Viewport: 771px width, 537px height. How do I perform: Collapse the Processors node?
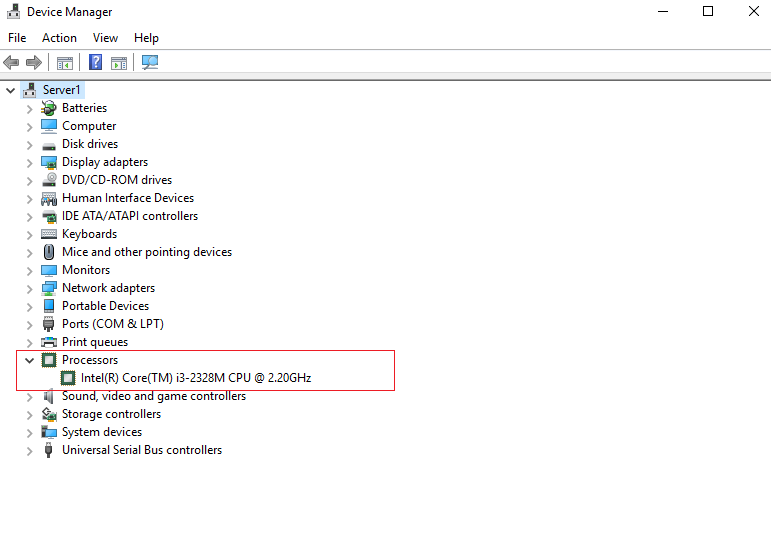click(30, 360)
